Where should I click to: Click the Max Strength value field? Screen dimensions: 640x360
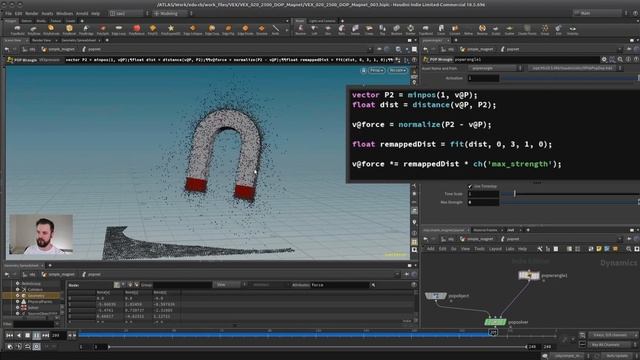[x=483, y=202]
